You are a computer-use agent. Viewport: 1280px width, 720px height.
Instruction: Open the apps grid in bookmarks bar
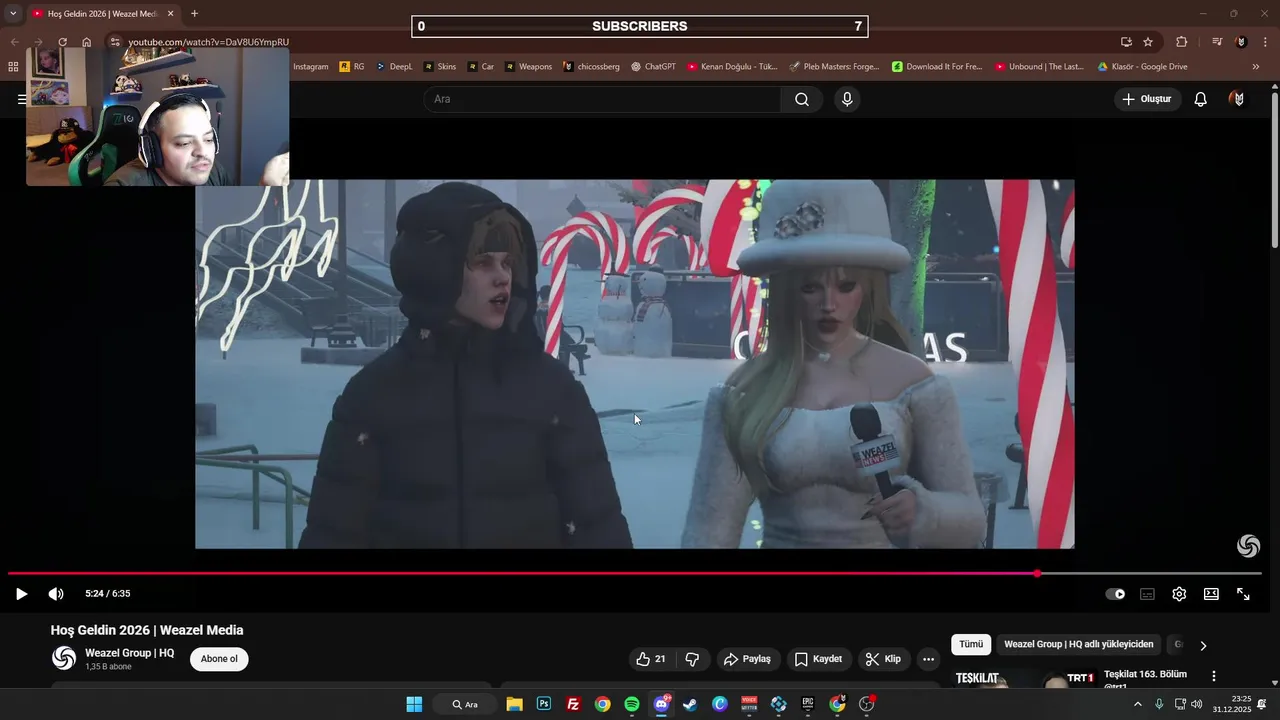coord(13,67)
